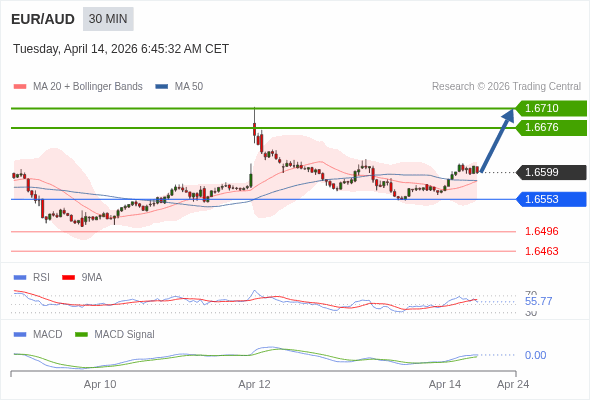The height and width of the screenshot is (400, 590).
Task: Click the Apr 14 axis date label
Action: click(445, 384)
